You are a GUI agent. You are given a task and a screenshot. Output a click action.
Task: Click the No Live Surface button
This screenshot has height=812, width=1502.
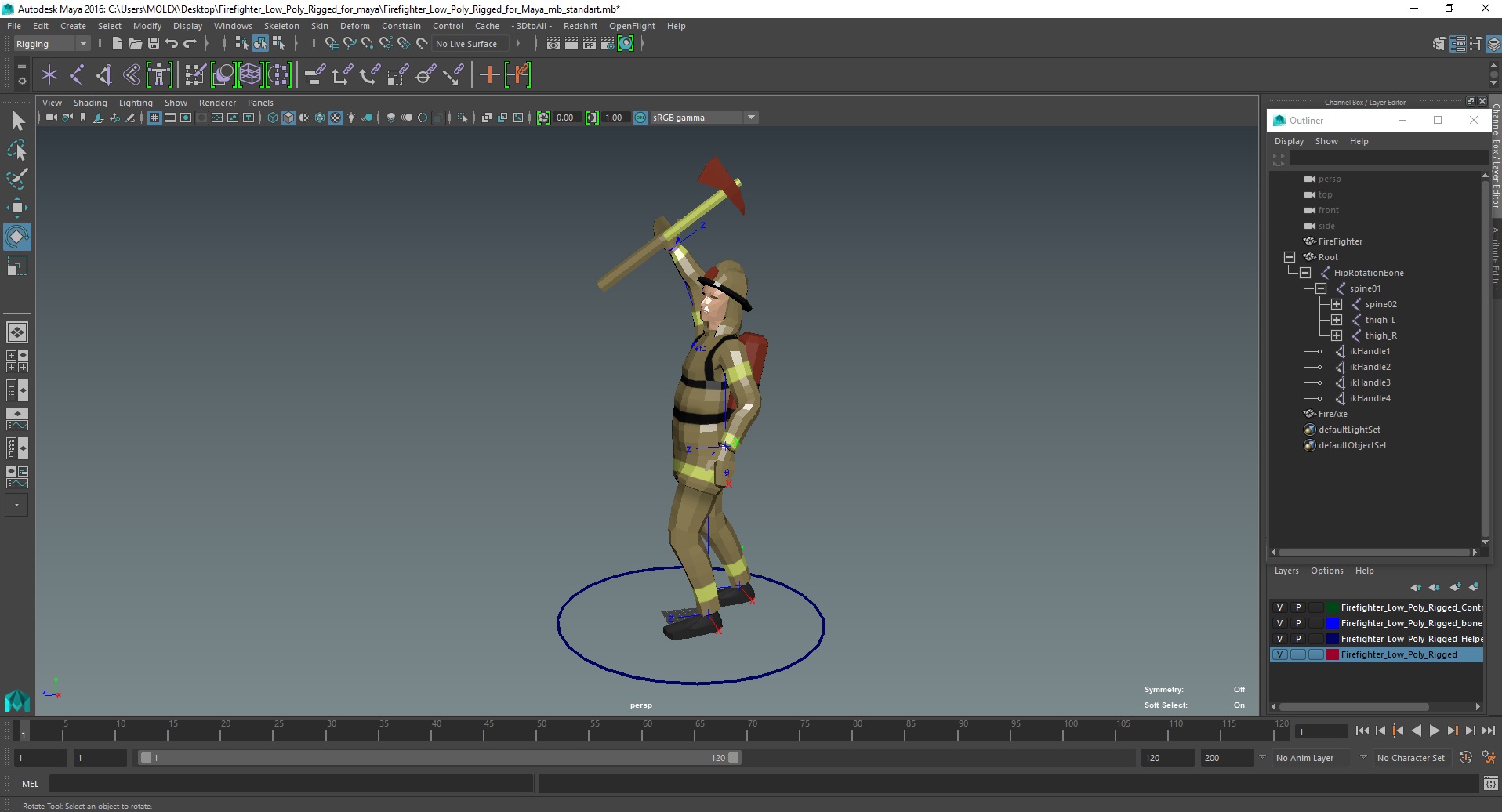tap(469, 44)
